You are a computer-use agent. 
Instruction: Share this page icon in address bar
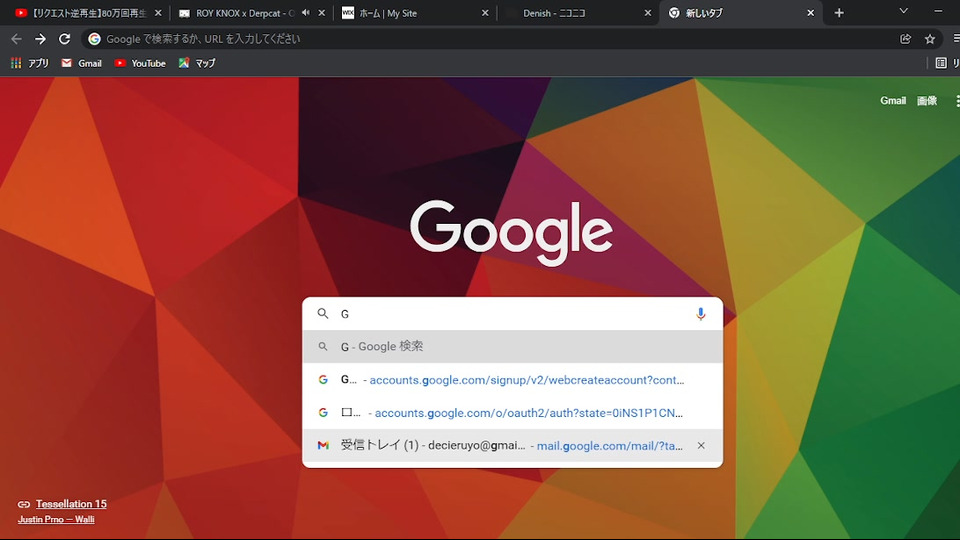tap(906, 39)
